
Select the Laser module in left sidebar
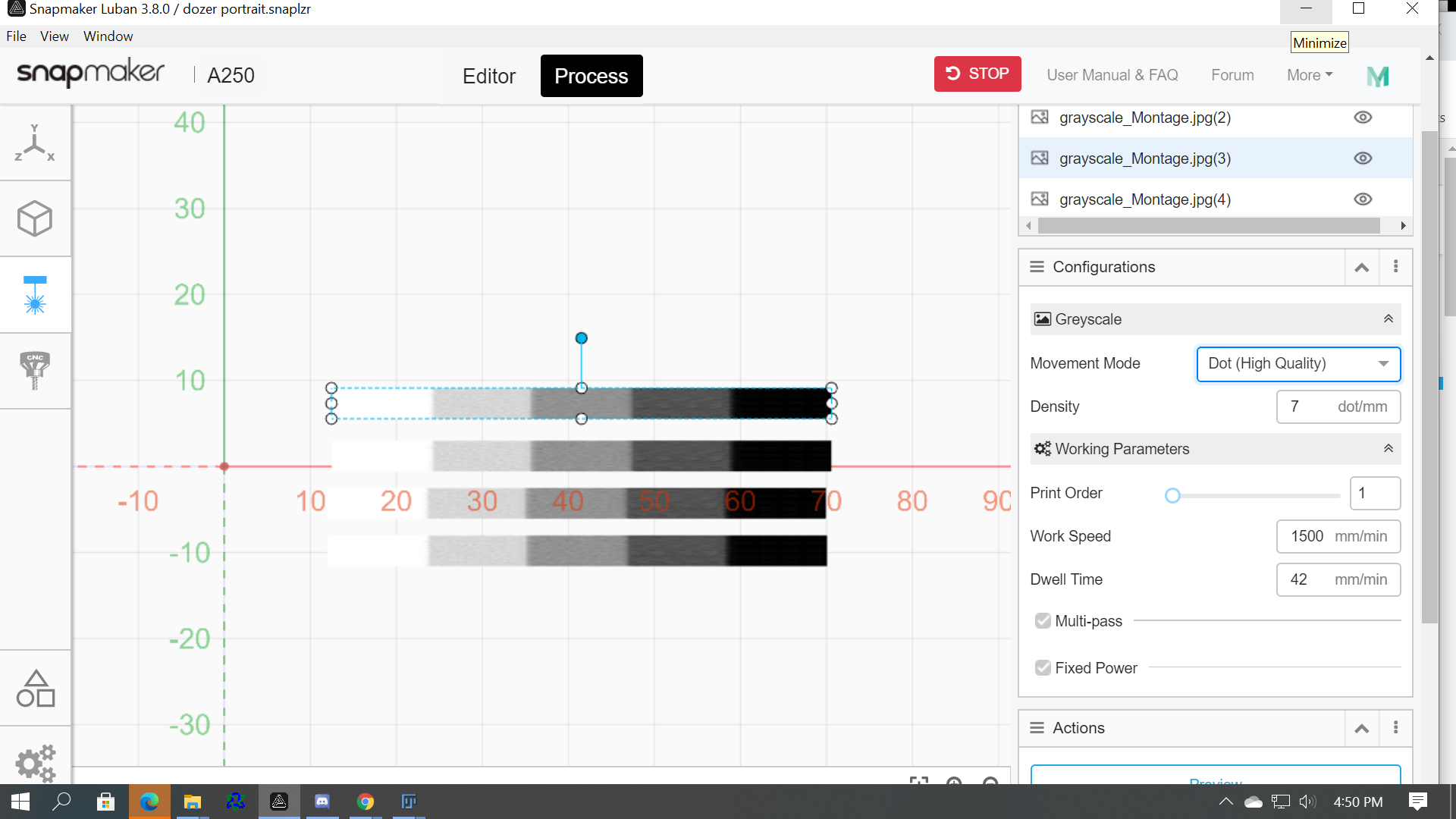(x=35, y=295)
